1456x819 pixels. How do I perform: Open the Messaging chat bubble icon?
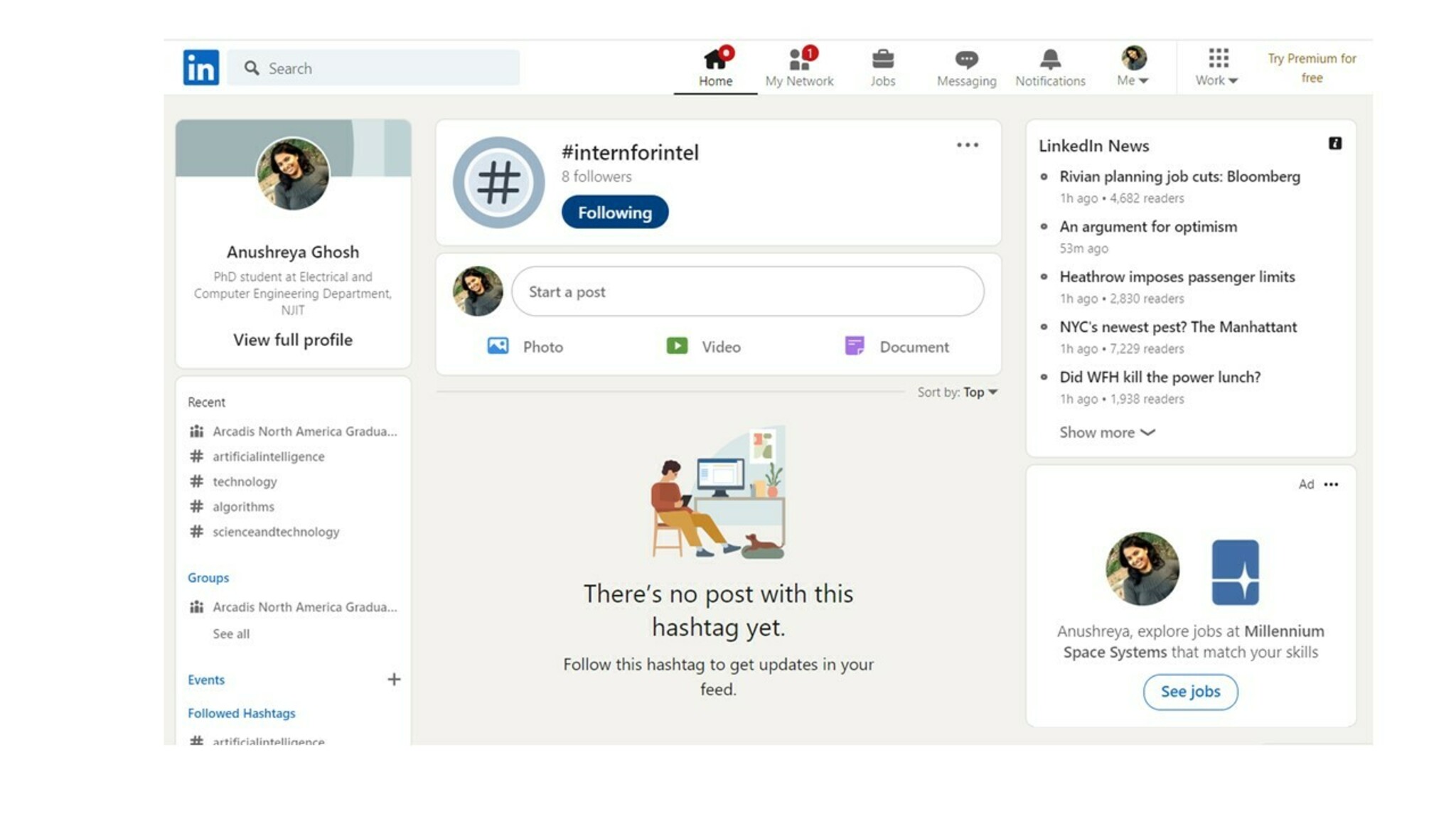[x=965, y=60]
